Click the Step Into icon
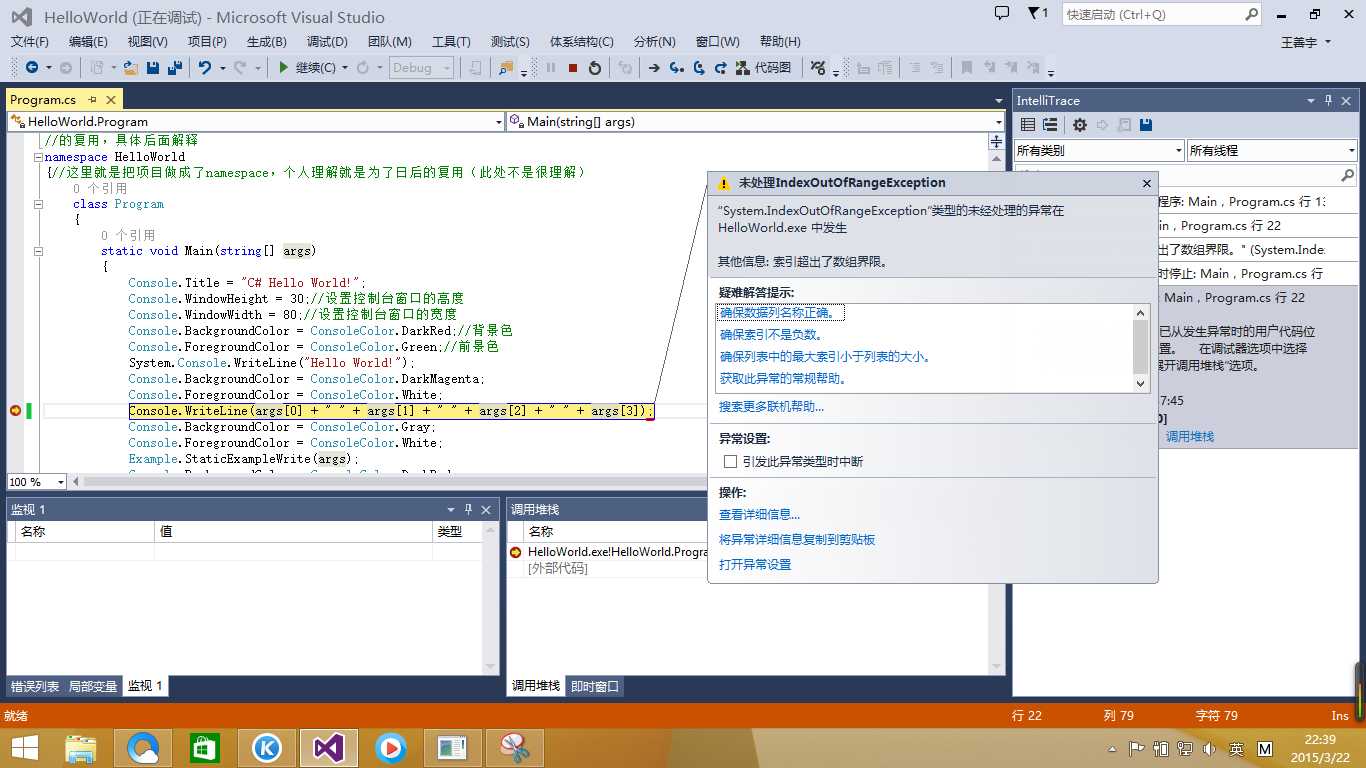Image resolution: width=1366 pixels, height=768 pixels. coord(677,68)
